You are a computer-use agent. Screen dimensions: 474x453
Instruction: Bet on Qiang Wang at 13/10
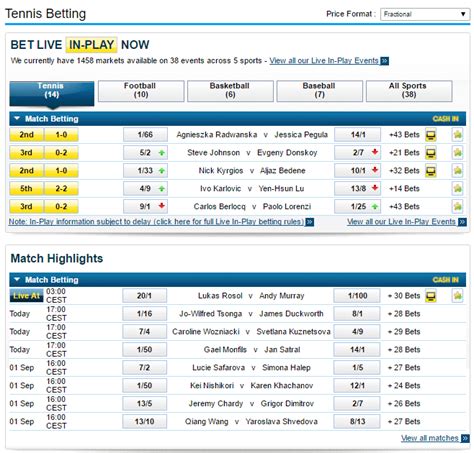coord(145,422)
